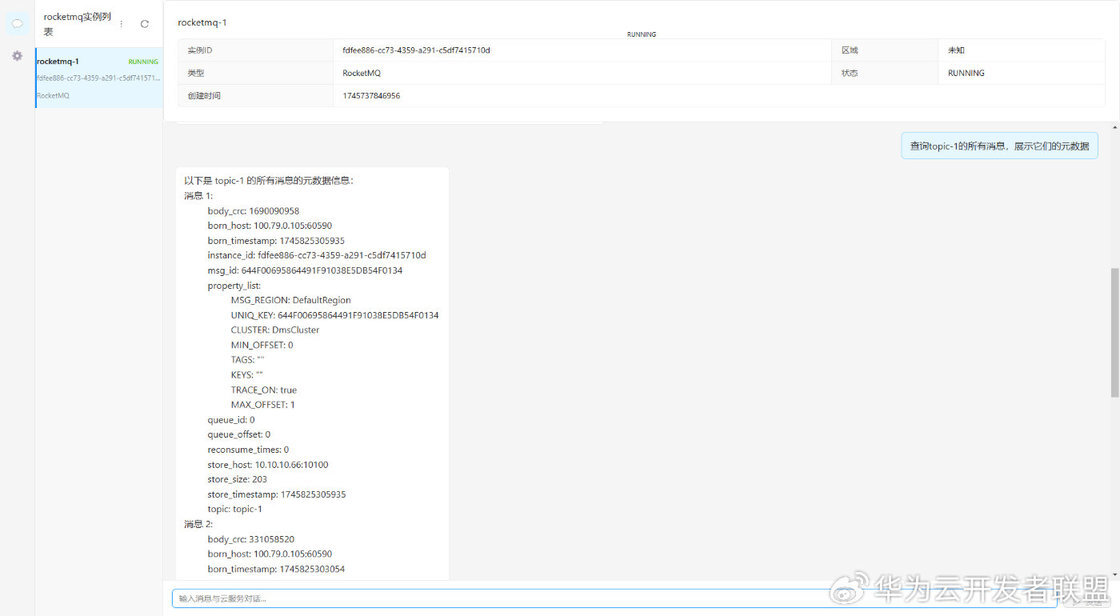The width and height of the screenshot is (1120, 616).
Task: Click the KEYS property line
Action: click(x=246, y=375)
